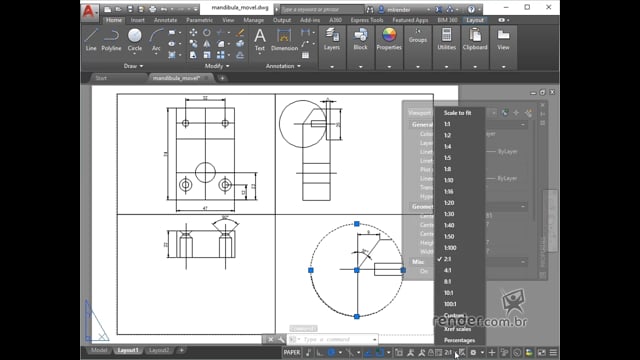Switch to the Layout2 tab
This screenshot has width=640, height=360.
pos(159,350)
